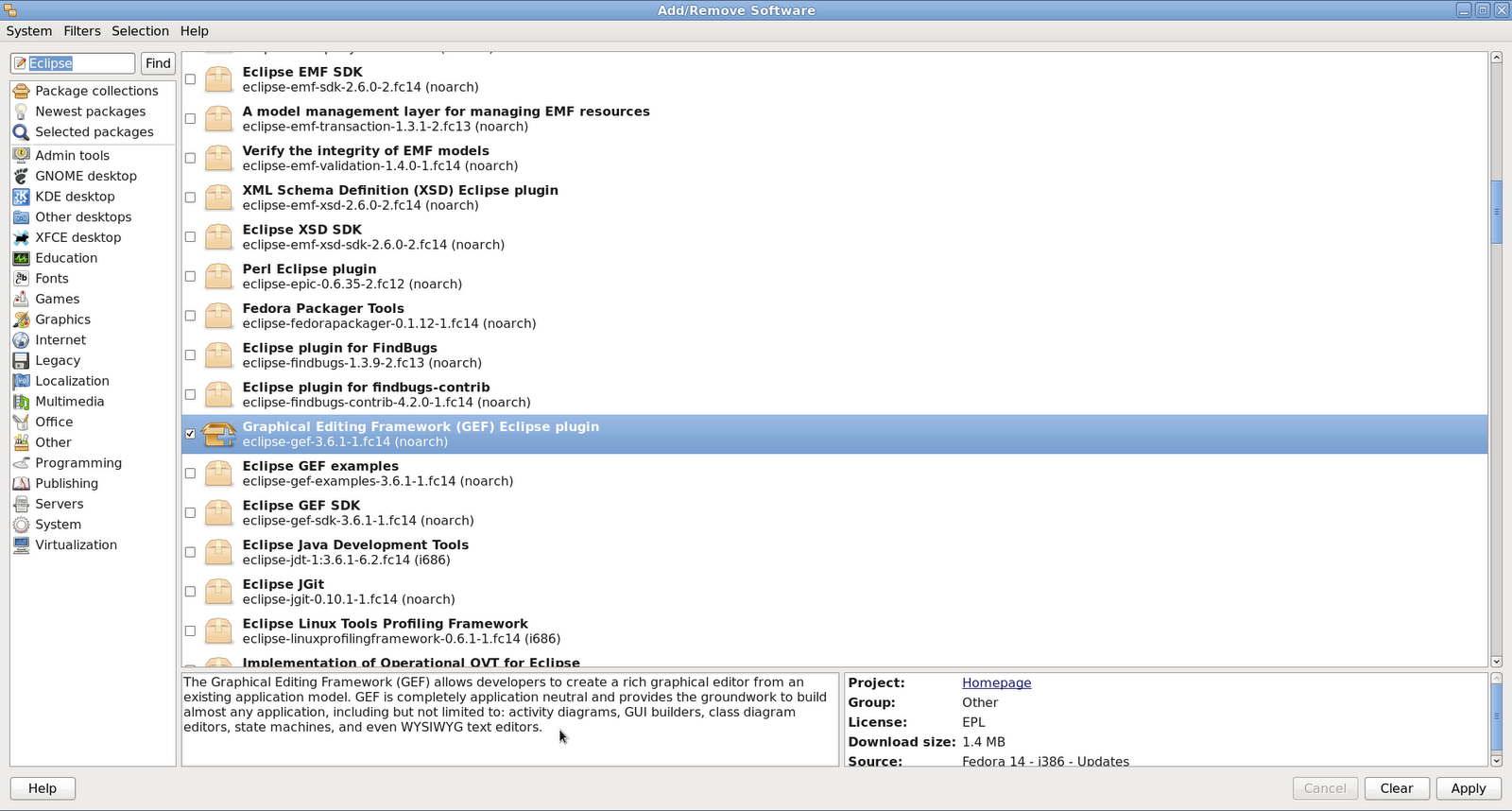Click the Help button at bottom left
Screen dimensions: 1512x811
click(x=43, y=788)
